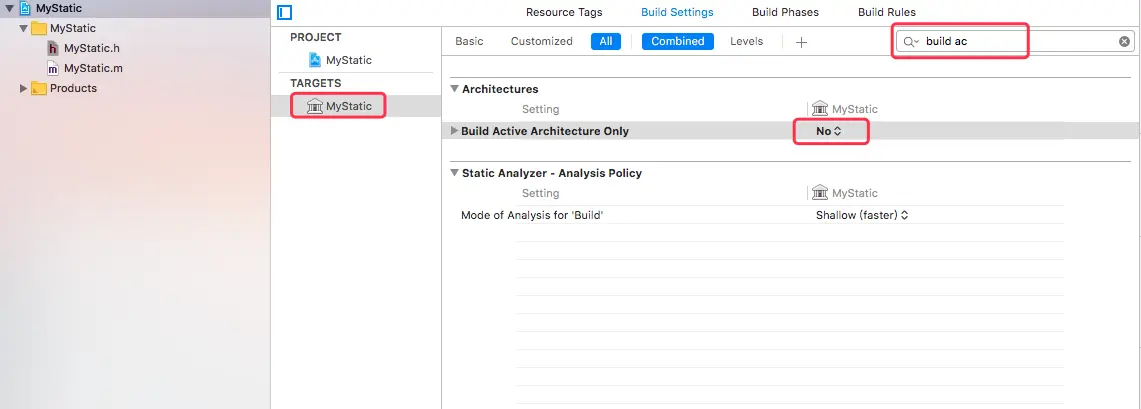Click the library icon of MyStatic target

[x=314, y=106]
